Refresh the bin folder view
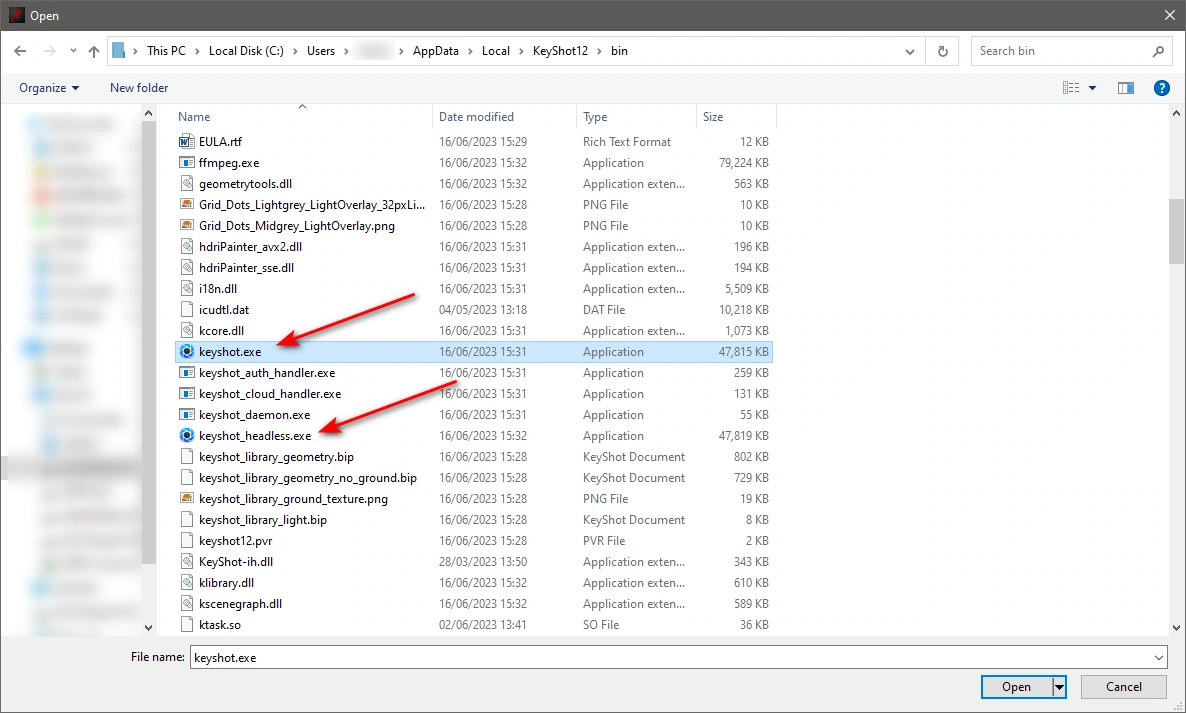1186x713 pixels. point(942,51)
